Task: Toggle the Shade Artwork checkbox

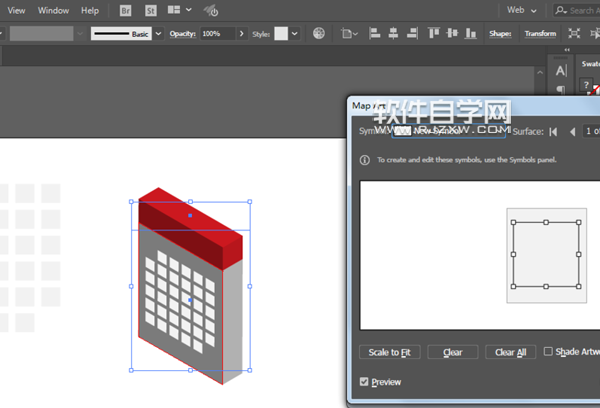Action: 548,351
